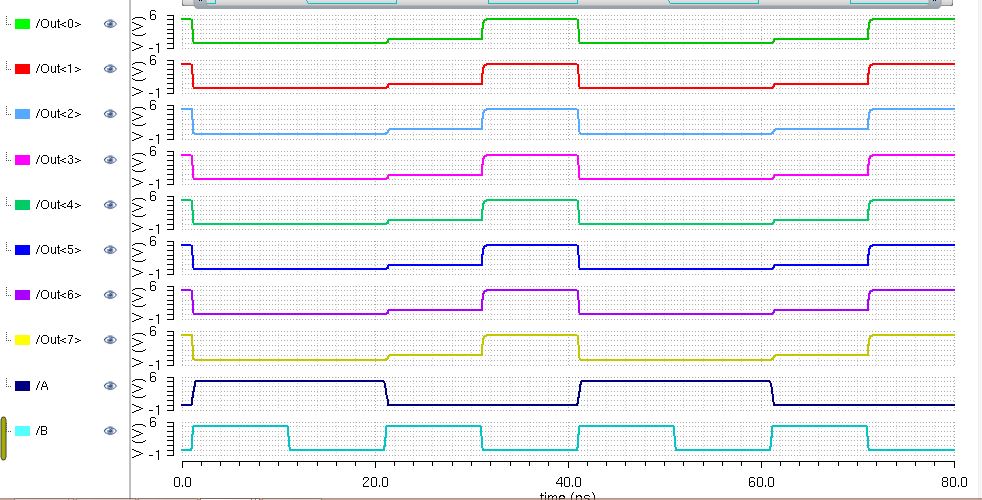Click the red swatch for /Out<1>
This screenshot has width=982, height=500.
(x=23, y=69)
